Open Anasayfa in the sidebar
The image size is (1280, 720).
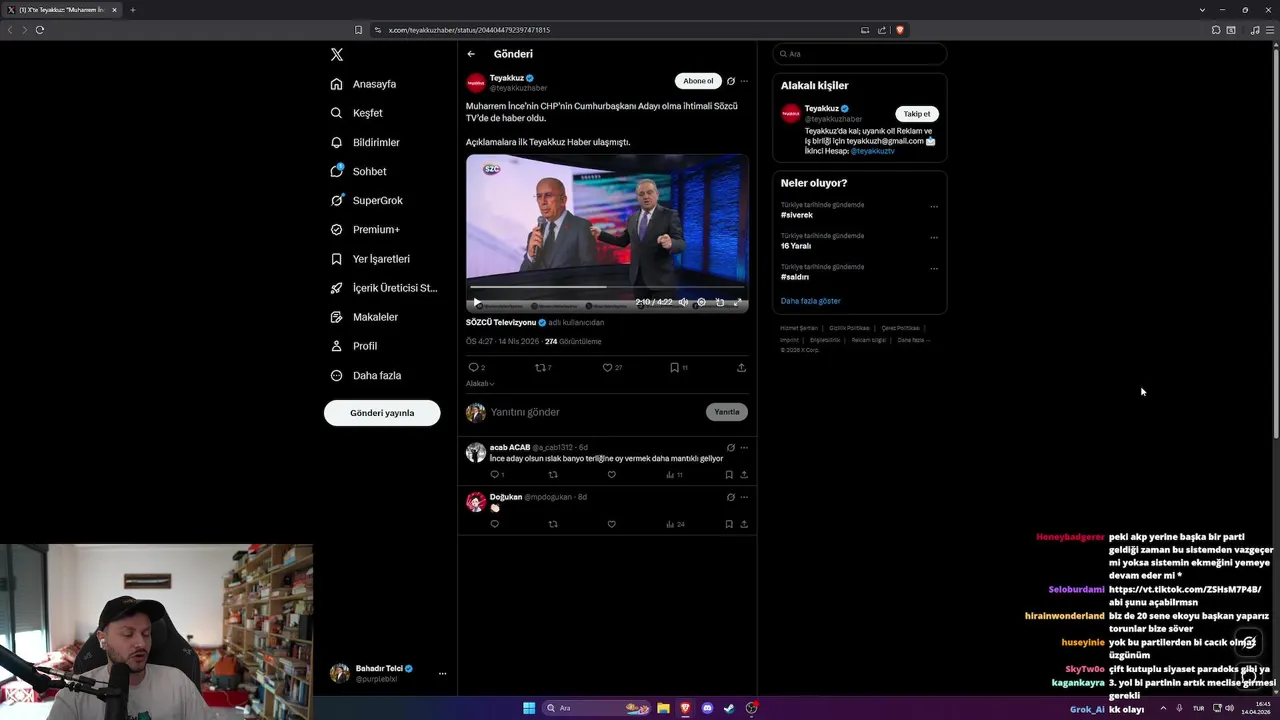pyautogui.click(x=363, y=84)
